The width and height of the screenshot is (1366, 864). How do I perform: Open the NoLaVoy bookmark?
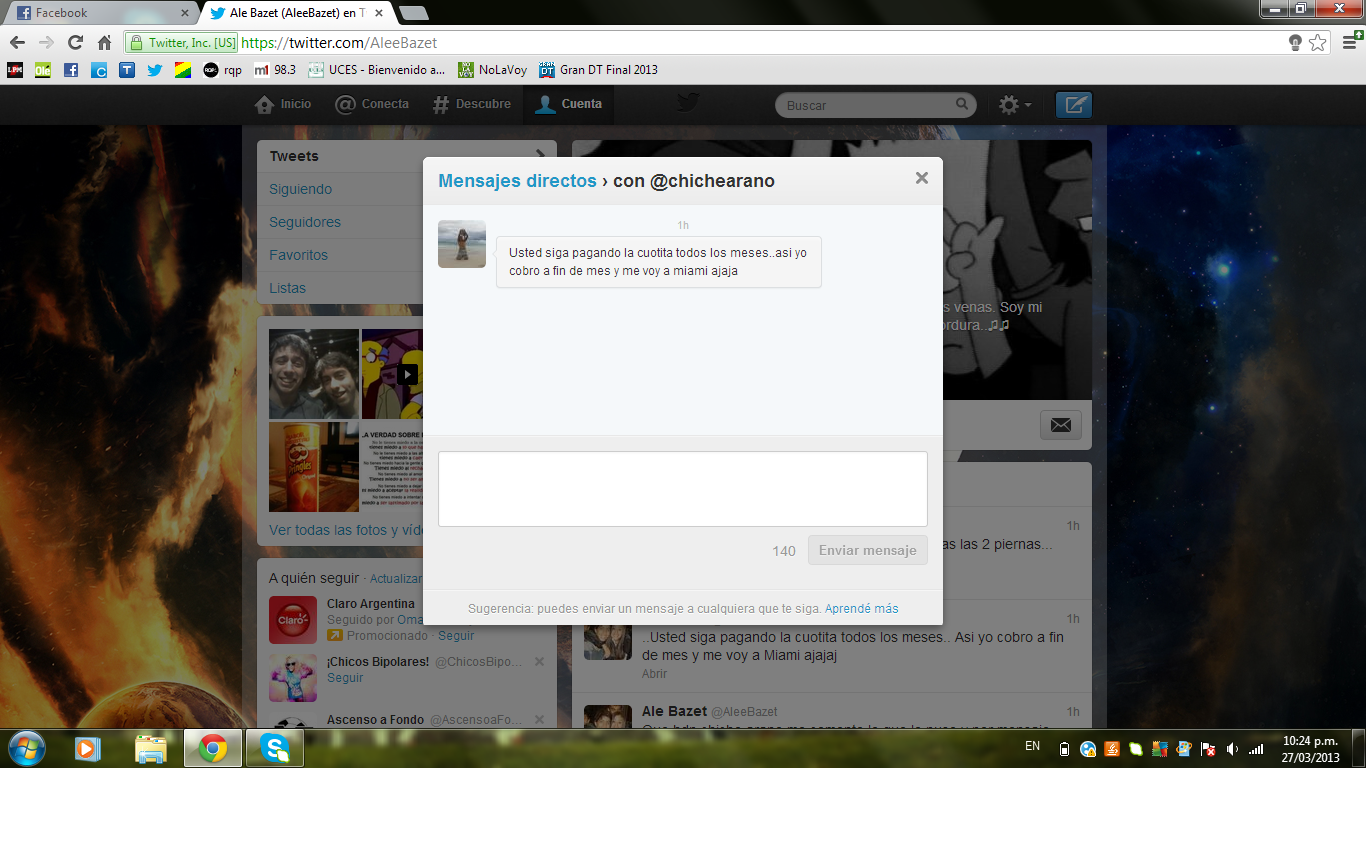click(493, 70)
